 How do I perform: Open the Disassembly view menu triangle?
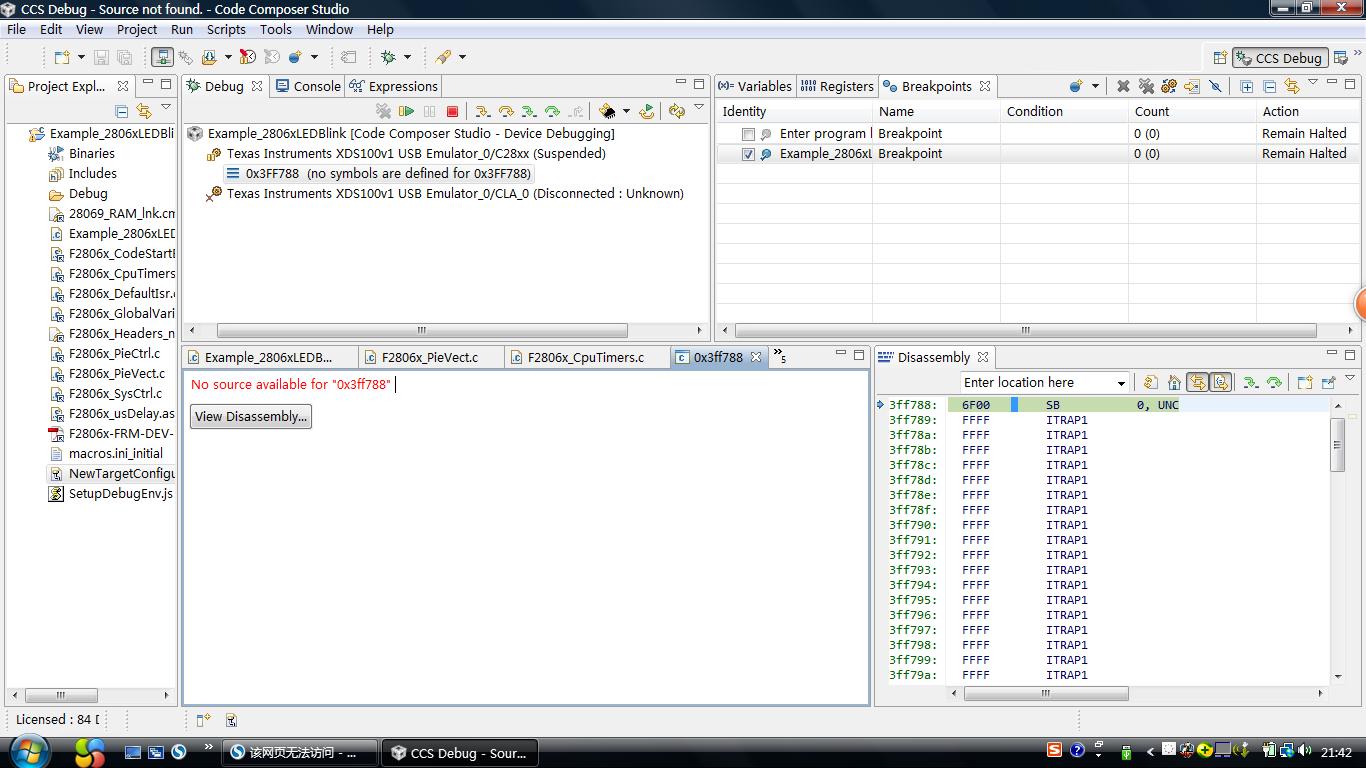click(1350, 380)
